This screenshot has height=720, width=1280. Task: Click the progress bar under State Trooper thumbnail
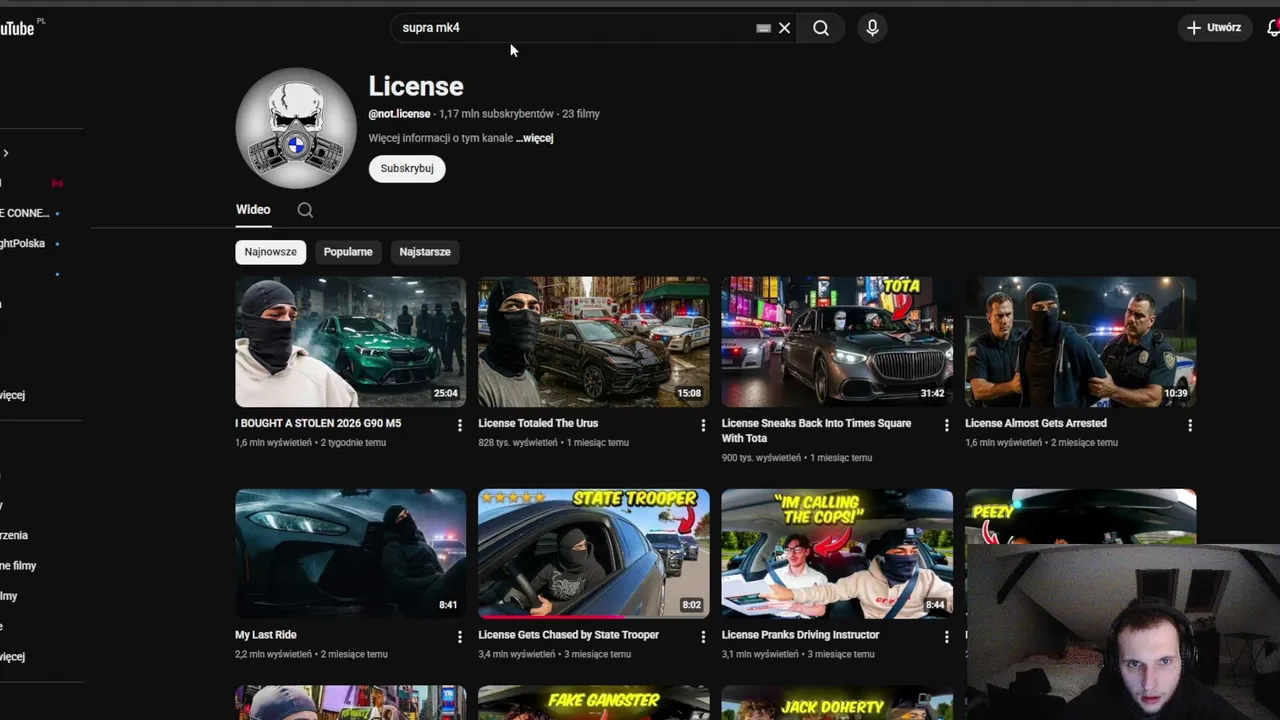tap(594, 617)
